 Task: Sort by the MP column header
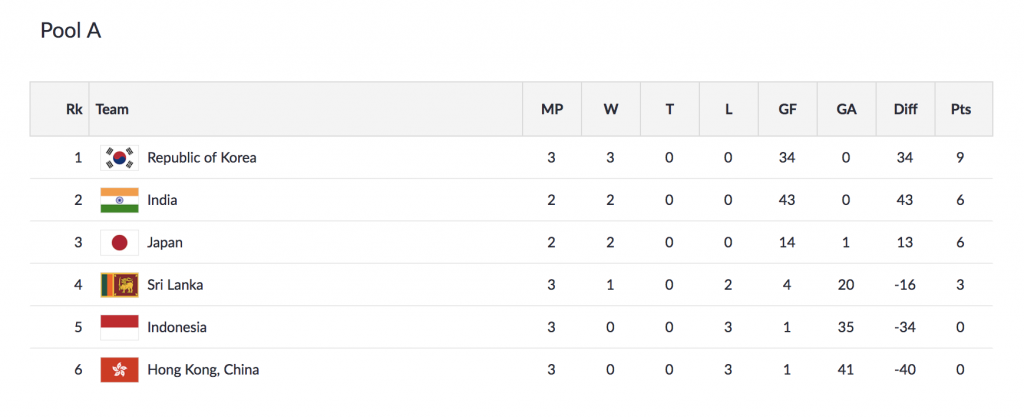pyautogui.click(x=551, y=109)
